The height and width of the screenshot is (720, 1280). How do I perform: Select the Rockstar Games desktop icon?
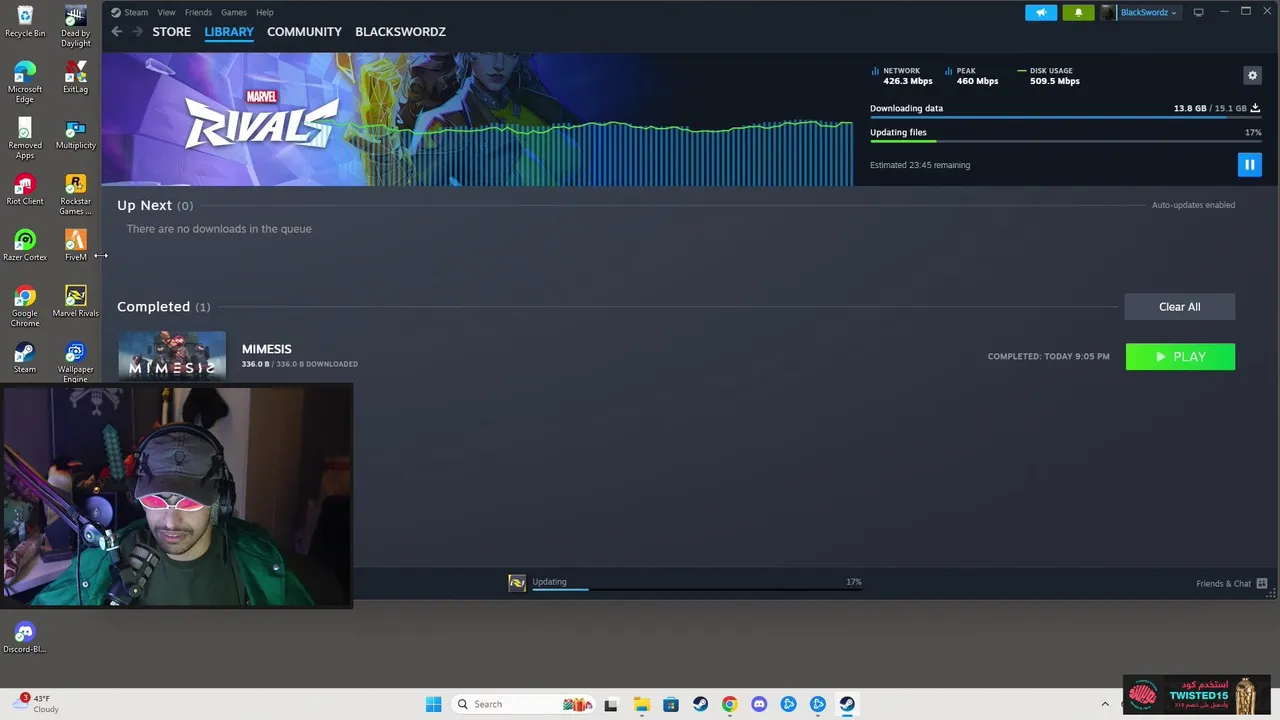click(x=75, y=194)
